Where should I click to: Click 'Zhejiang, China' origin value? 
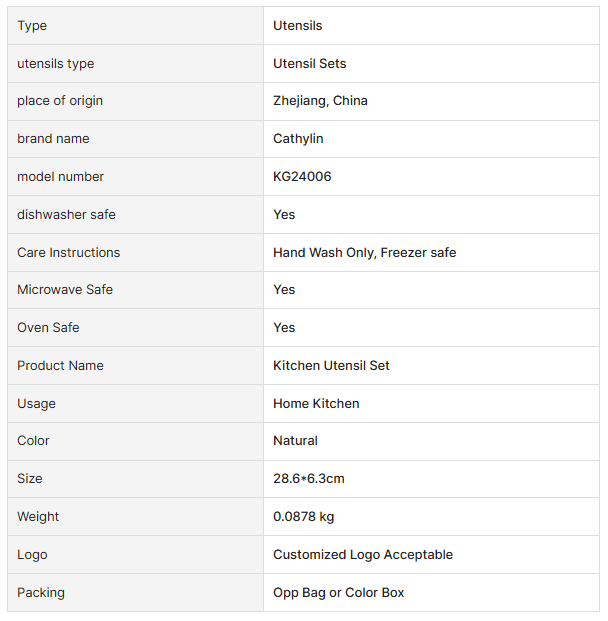[x=320, y=101]
